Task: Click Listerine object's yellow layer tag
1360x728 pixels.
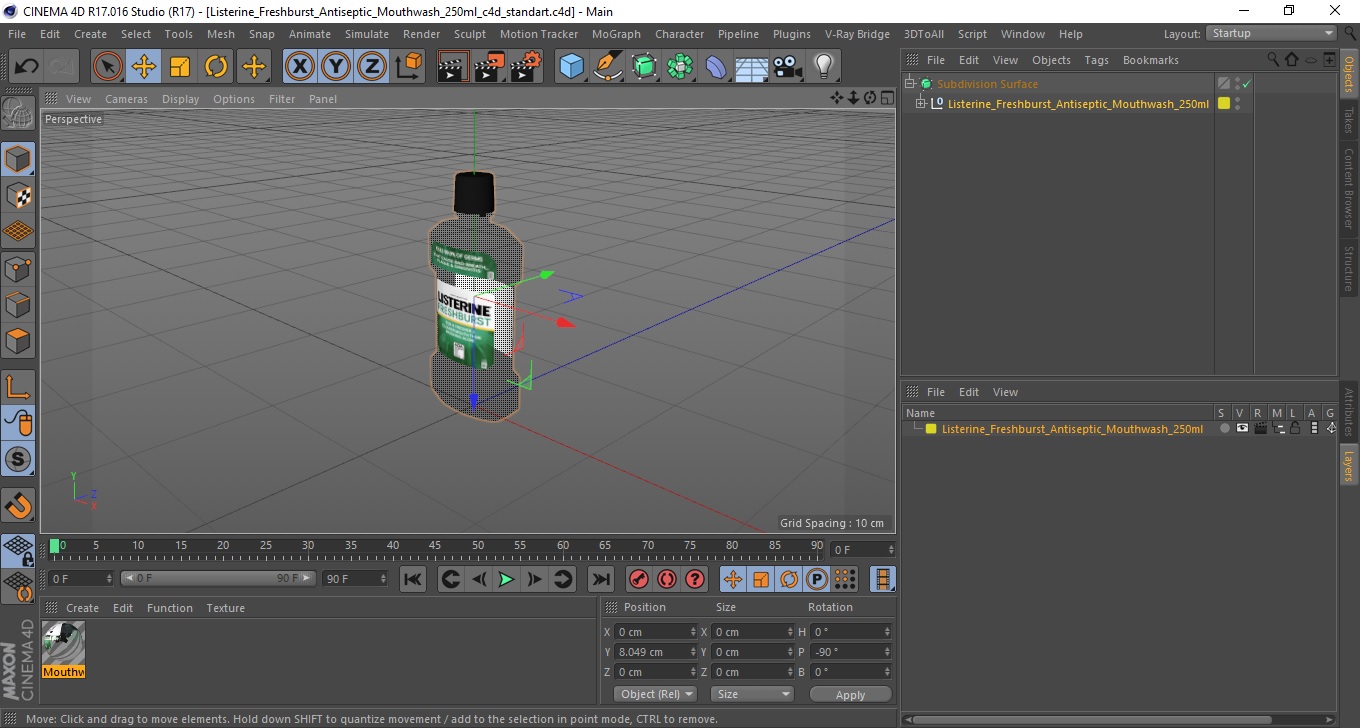Action: click(x=1223, y=103)
